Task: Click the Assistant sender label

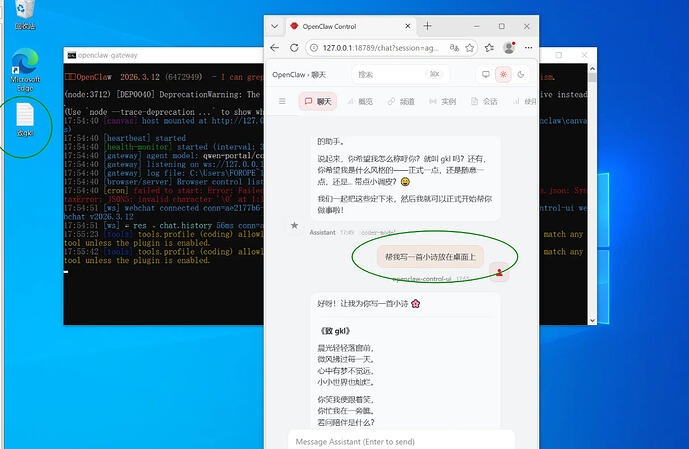Action: (323, 232)
